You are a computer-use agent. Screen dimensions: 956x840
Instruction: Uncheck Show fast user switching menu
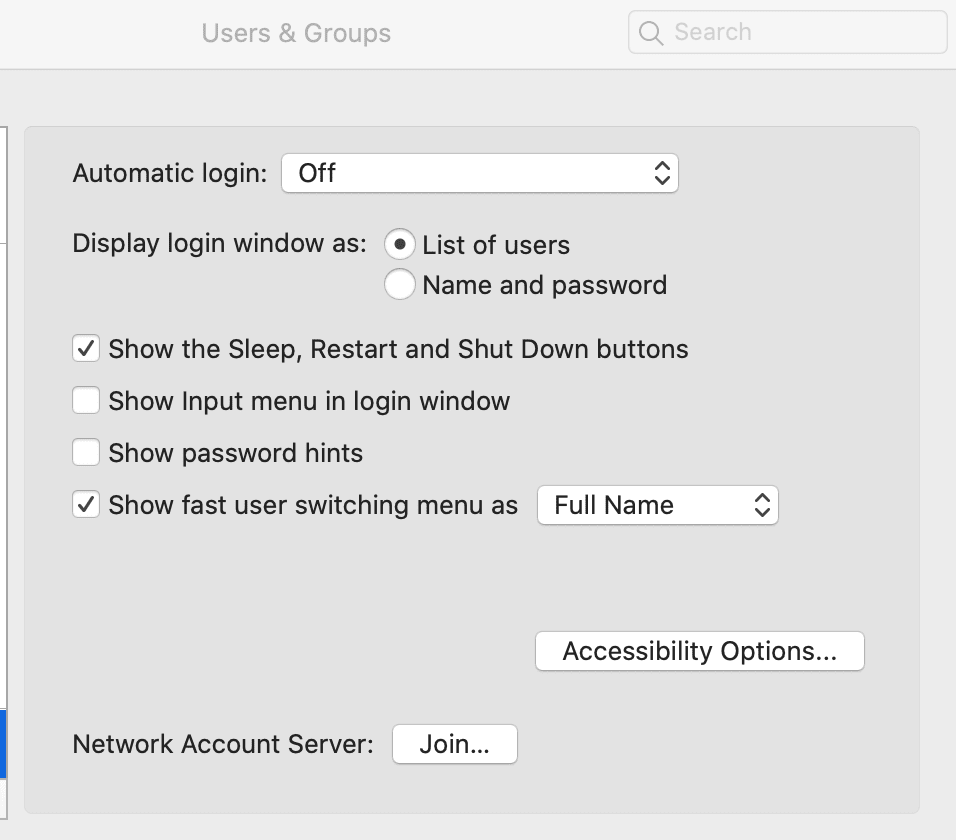tap(87, 505)
